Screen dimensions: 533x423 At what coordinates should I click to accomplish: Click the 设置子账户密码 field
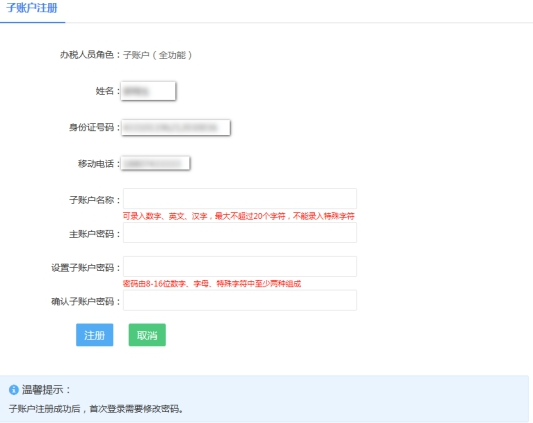[240, 267]
